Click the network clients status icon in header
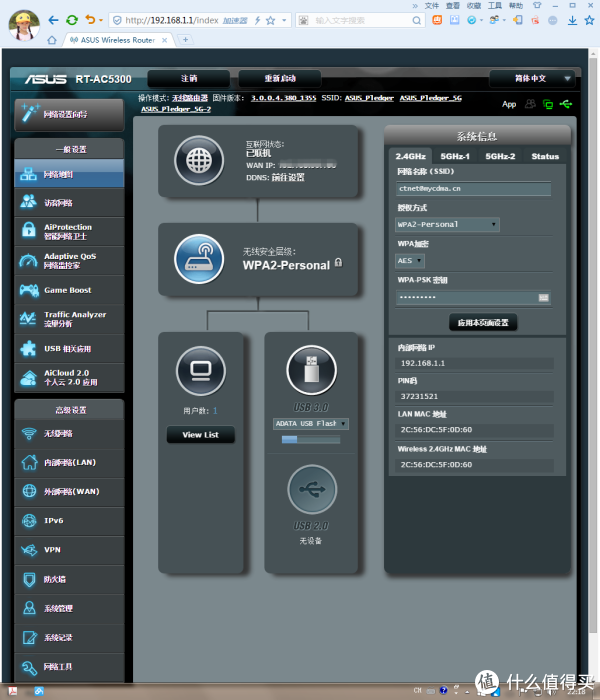The image size is (600, 700). pyautogui.click(x=548, y=104)
